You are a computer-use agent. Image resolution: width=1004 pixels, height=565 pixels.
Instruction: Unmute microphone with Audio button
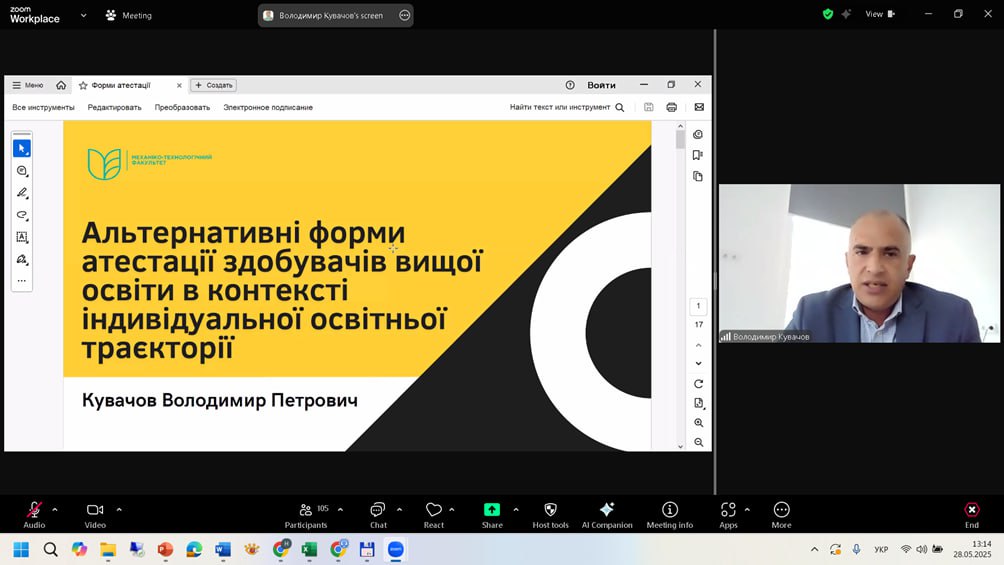(x=34, y=511)
